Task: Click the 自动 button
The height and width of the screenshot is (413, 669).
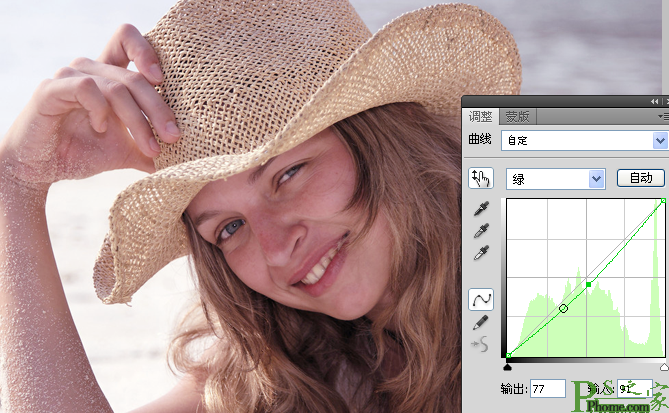Action: [641, 178]
